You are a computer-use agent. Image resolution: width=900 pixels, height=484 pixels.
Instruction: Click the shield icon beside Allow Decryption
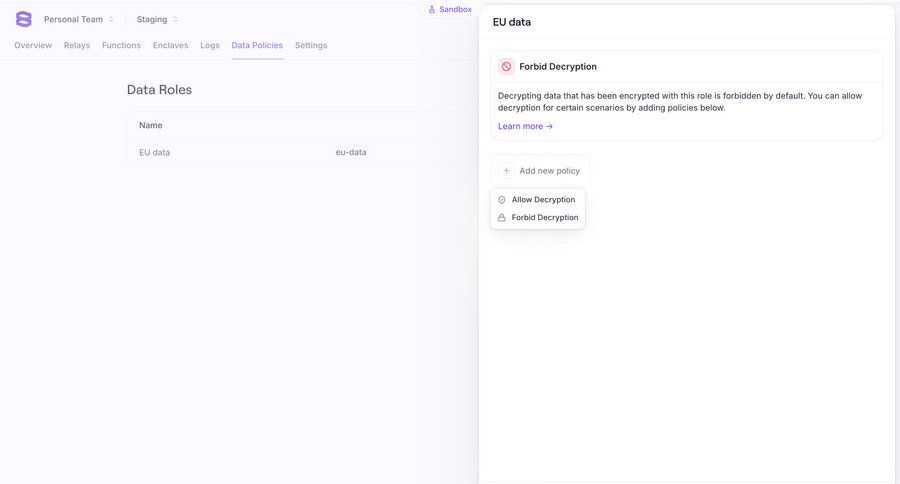tap(502, 200)
